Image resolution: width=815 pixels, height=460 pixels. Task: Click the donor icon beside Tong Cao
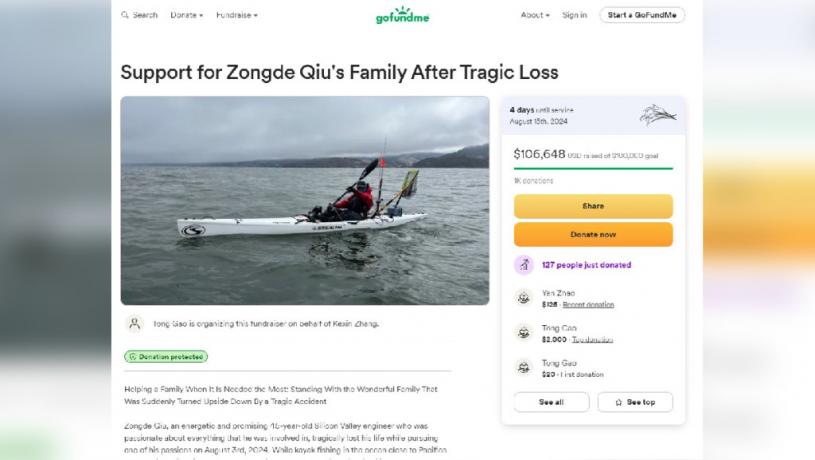pos(523,333)
